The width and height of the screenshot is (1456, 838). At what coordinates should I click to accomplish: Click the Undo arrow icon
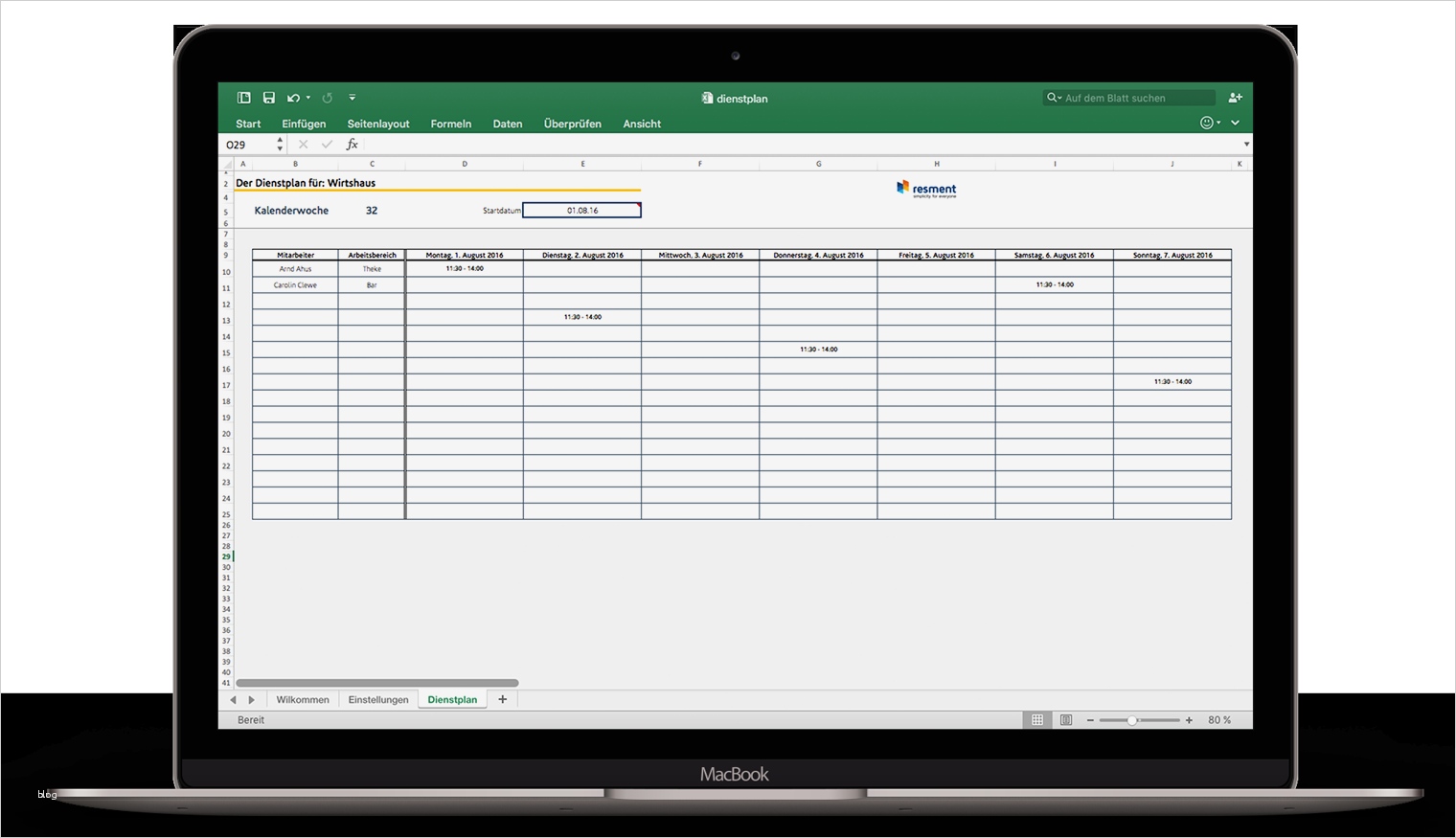292,98
